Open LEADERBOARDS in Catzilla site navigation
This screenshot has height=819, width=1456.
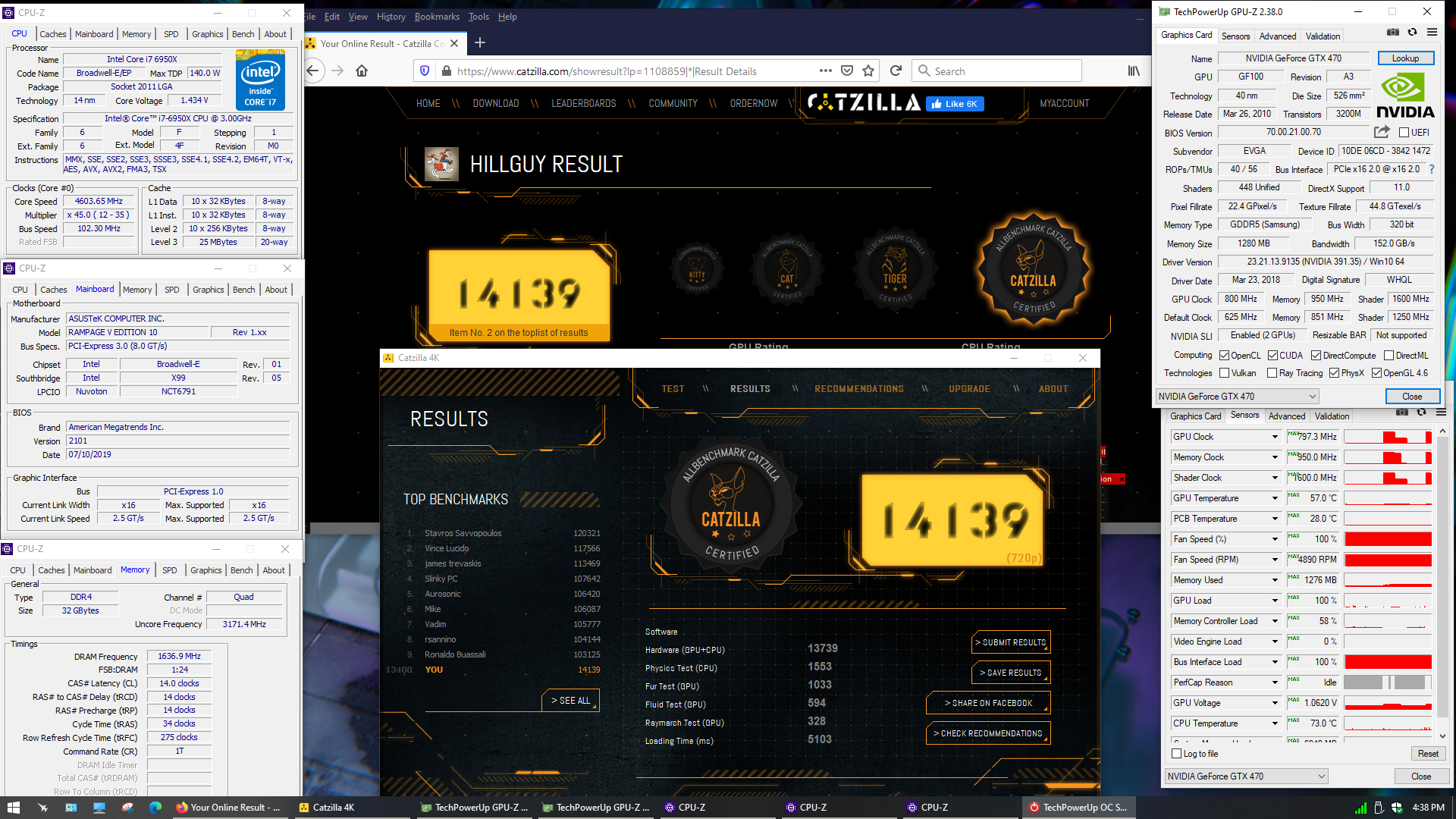pos(583,104)
